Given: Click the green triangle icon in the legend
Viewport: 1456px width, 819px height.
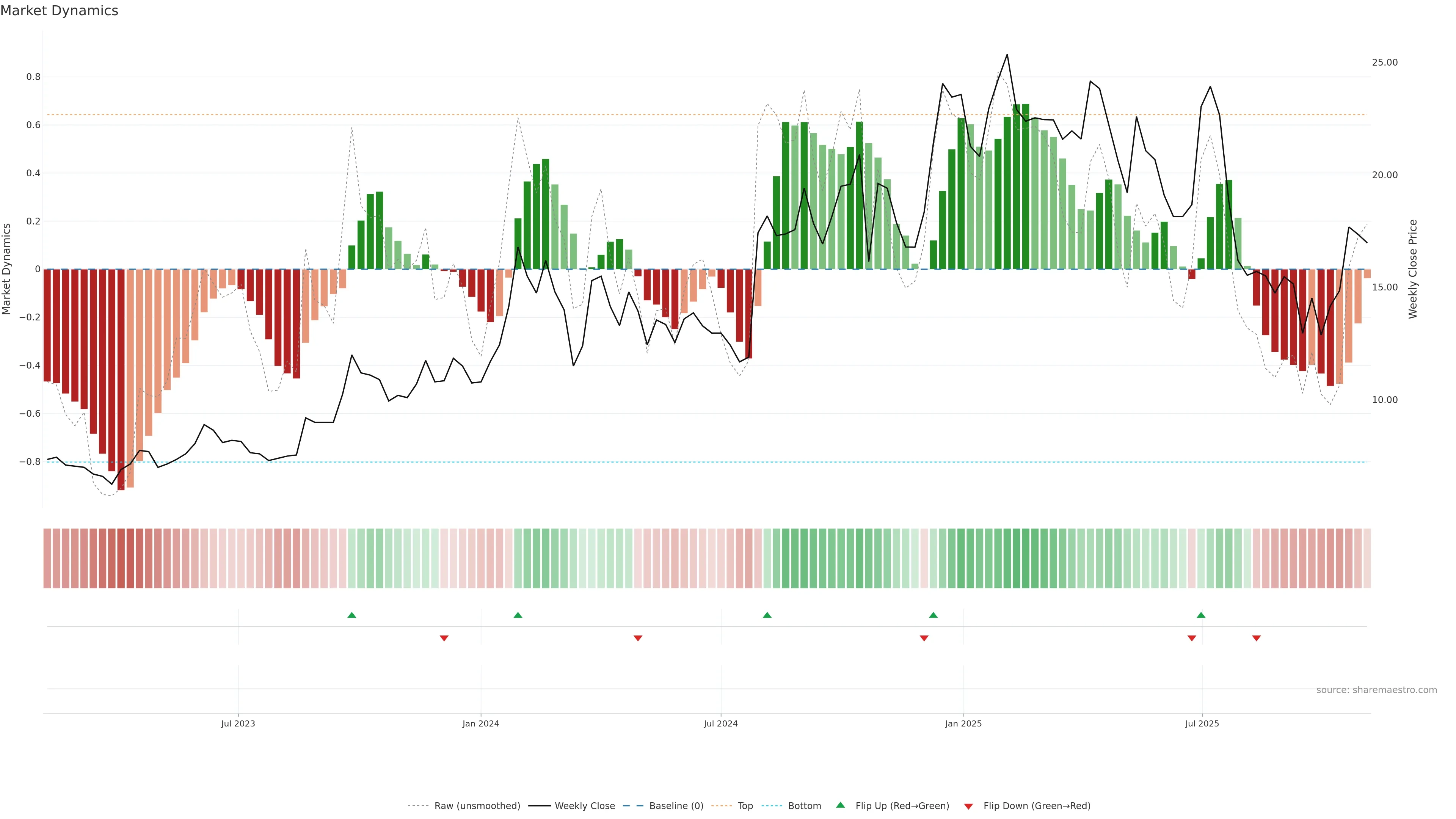Looking at the screenshot, I should pos(841,805).
